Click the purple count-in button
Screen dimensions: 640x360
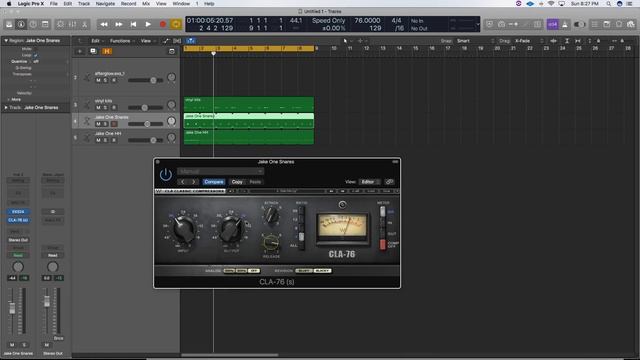553,24
